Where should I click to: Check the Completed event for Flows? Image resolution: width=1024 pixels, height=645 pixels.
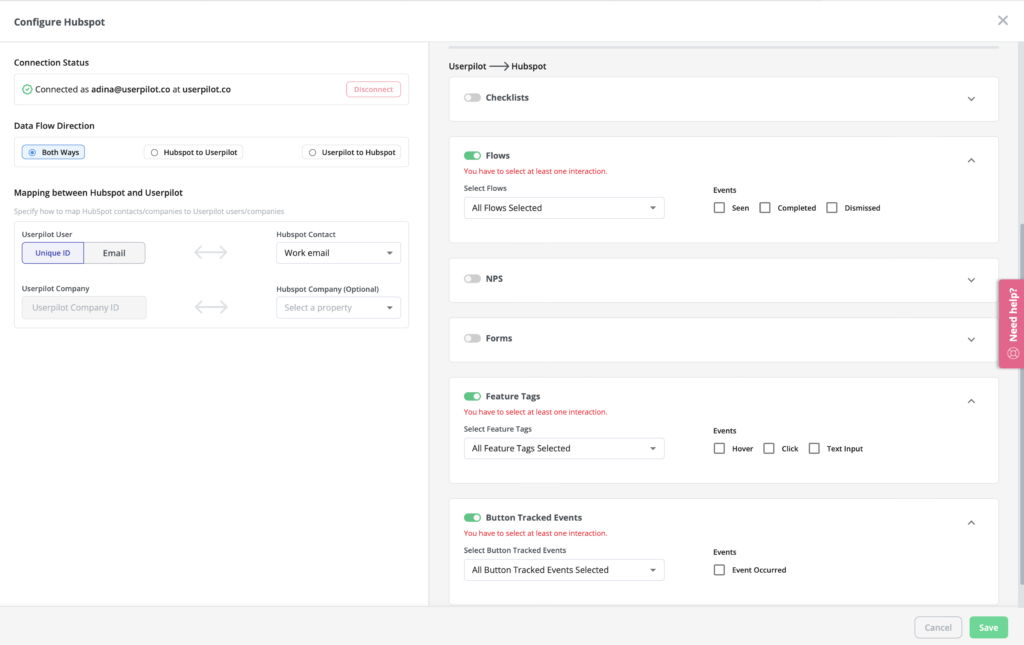point(765,208)
